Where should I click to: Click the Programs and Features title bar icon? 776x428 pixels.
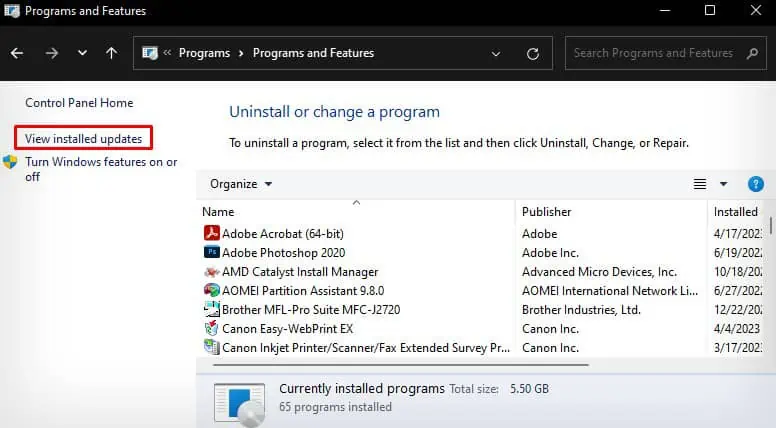pos(12,10)
